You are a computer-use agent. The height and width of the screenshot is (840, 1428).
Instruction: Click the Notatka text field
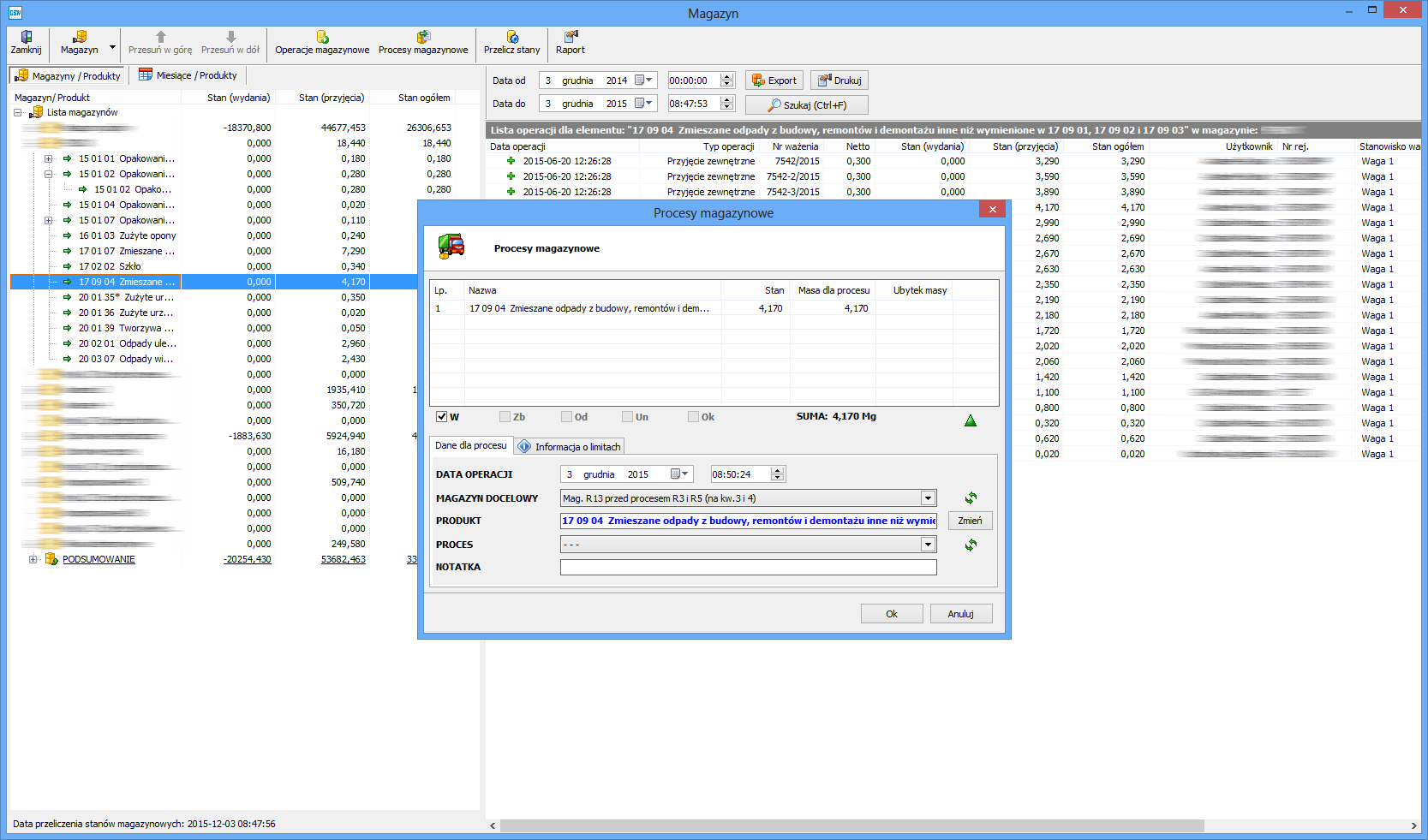[x=748, y=567]
